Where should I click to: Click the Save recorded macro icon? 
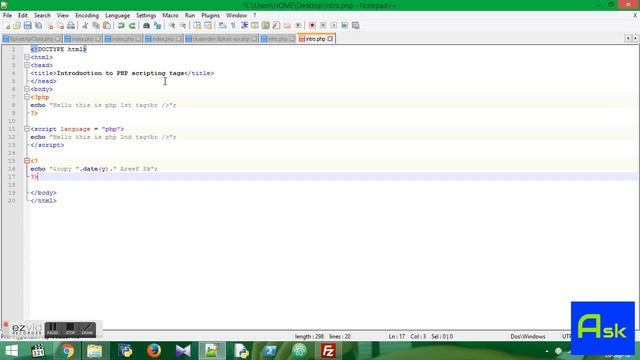[356, 26]
